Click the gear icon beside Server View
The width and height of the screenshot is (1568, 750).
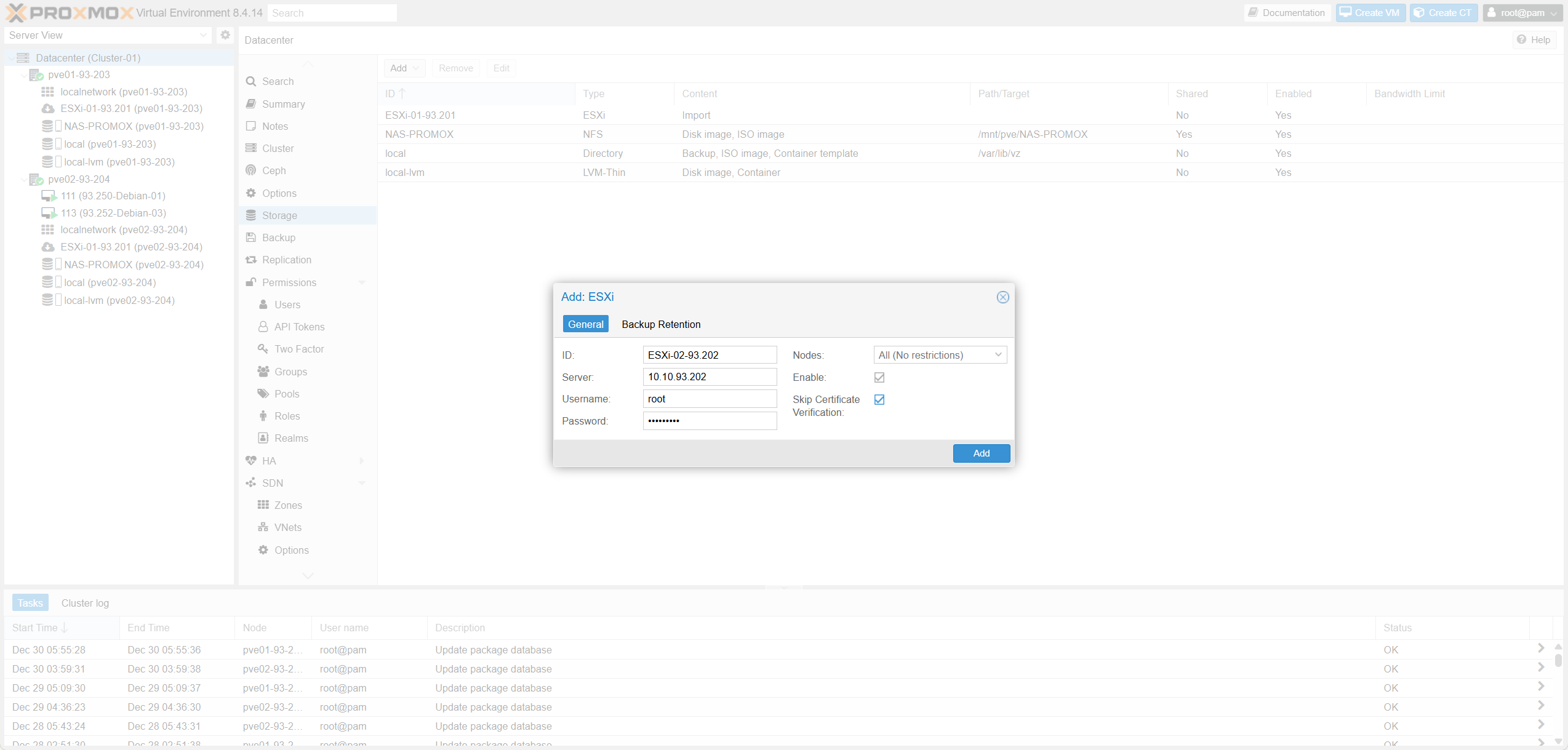tap(225, 35)
